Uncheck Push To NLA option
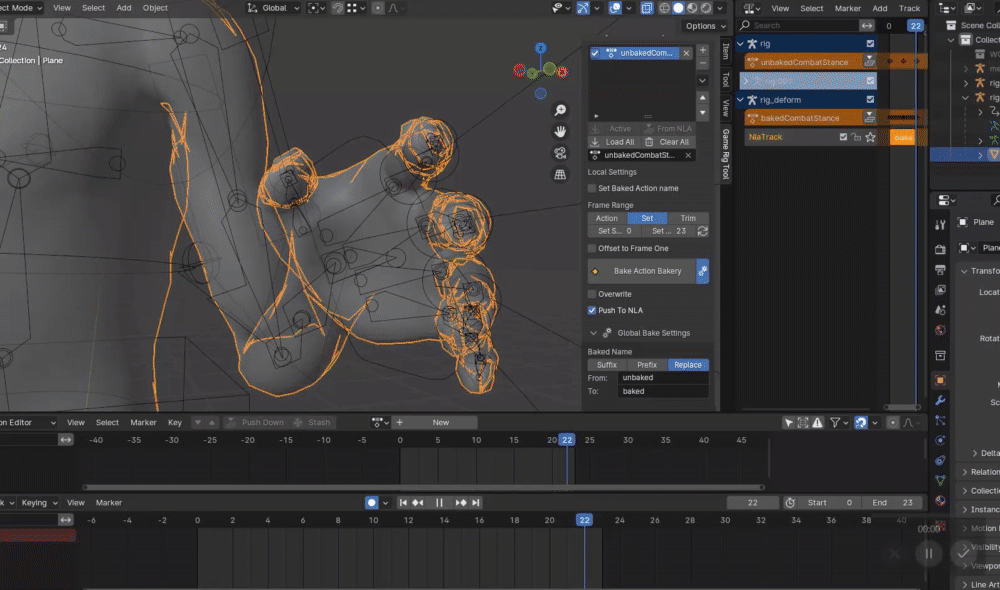Screen dimensions: 1000x590 592,311
